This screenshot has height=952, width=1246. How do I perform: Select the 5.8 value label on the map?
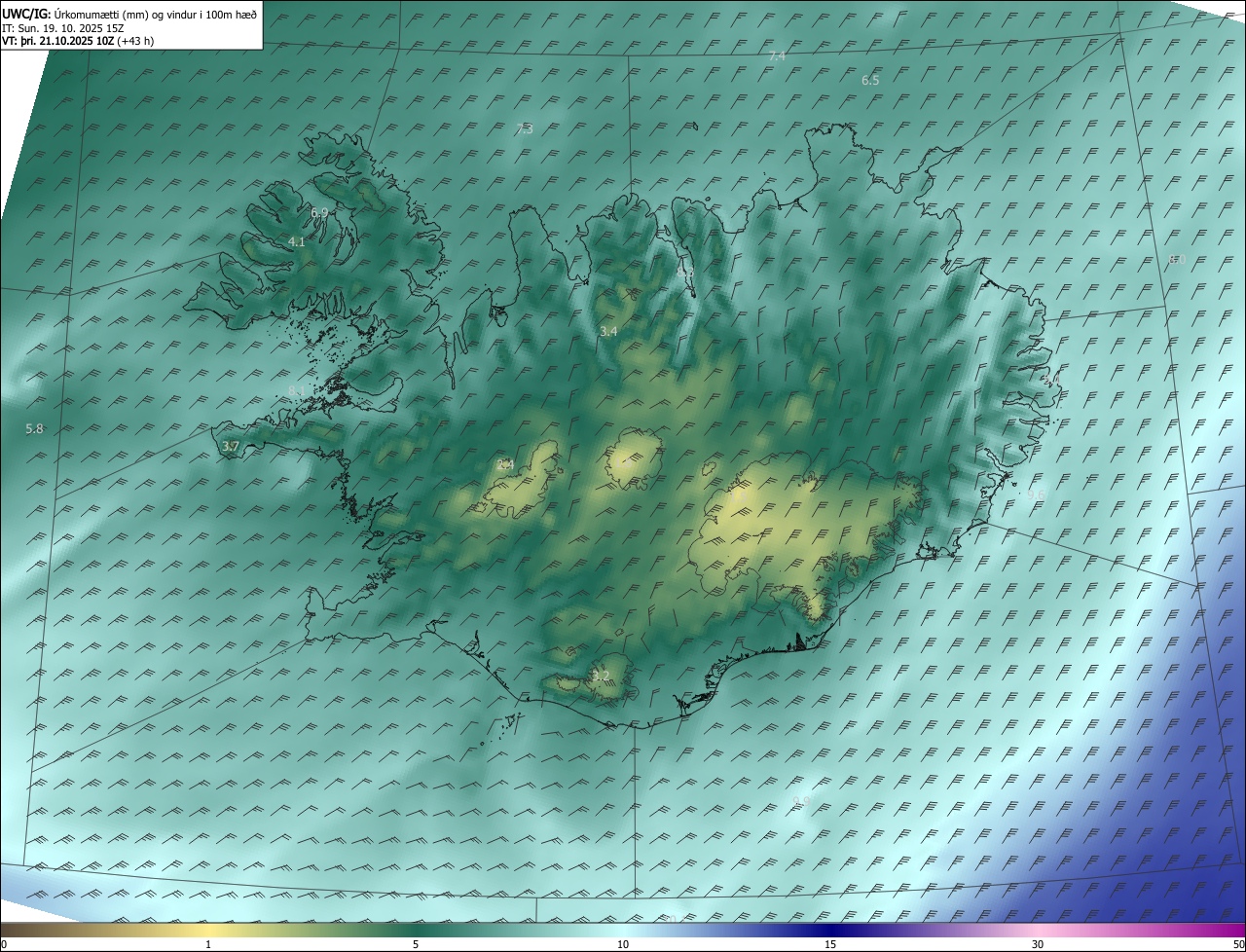click(34, 428)
